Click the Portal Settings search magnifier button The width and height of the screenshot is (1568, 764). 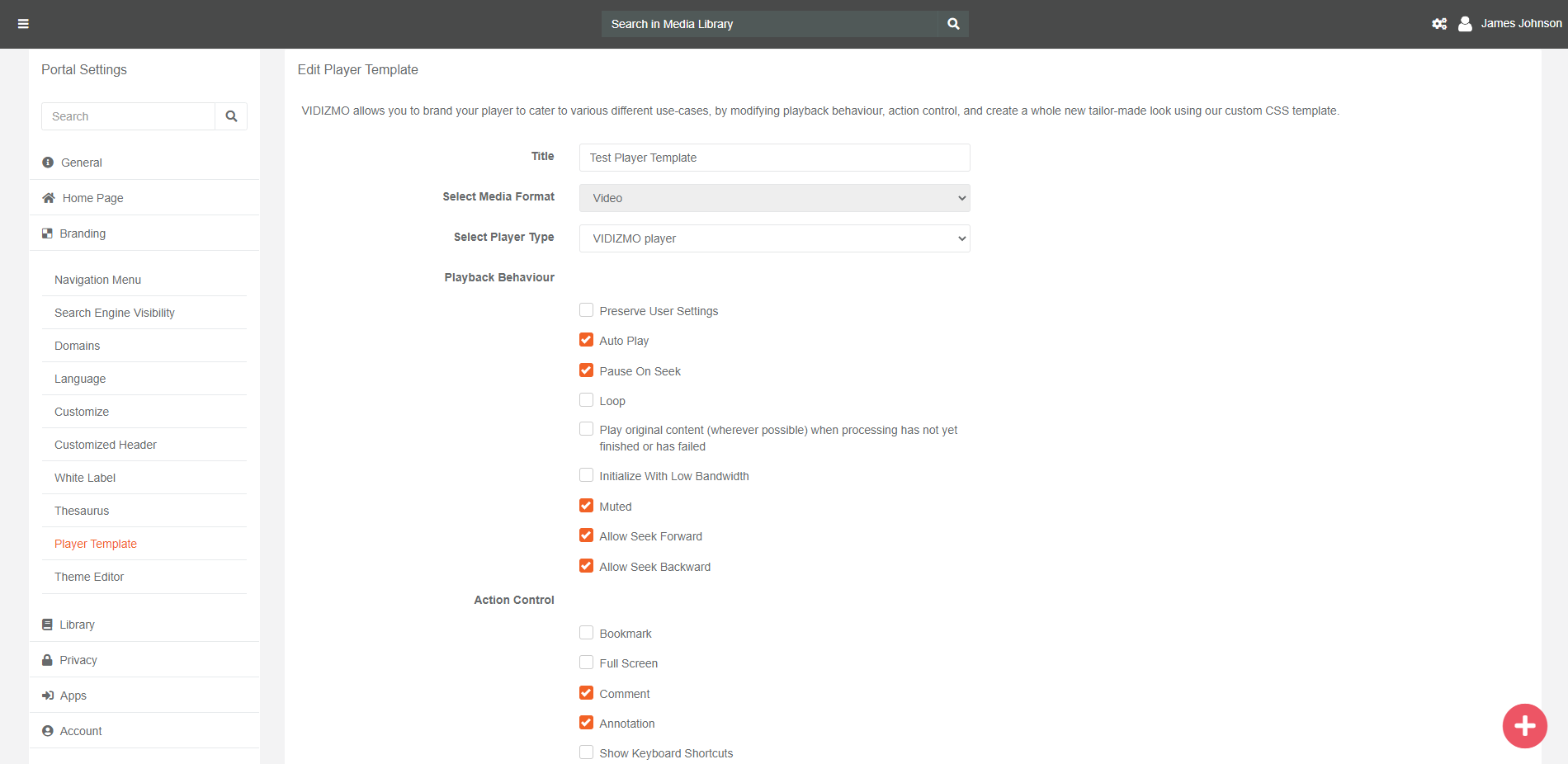[x=231, y=116]
